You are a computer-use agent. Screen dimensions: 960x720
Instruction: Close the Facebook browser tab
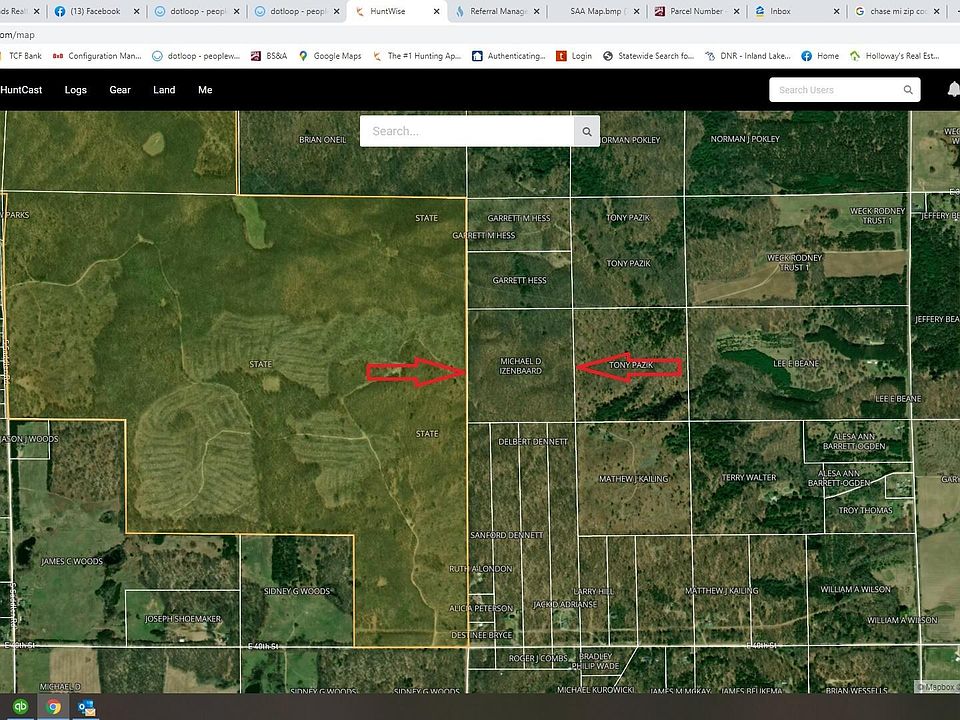coord(137,12)
